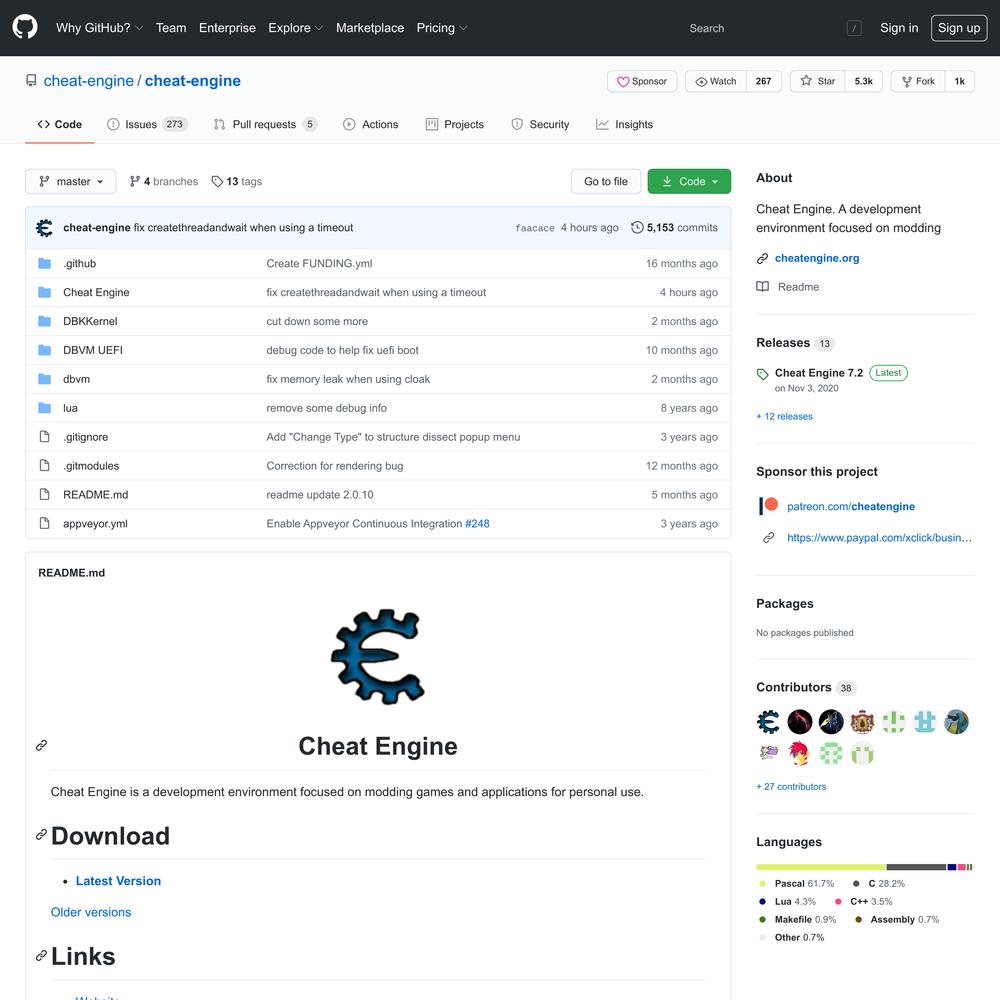1000x1000 pixels.
Task: Click the Enterprise menu item
Action: click(x=227, y=28)
